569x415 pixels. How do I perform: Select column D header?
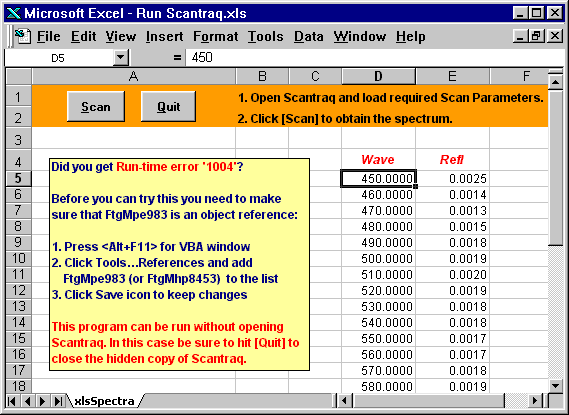(378, 77)
